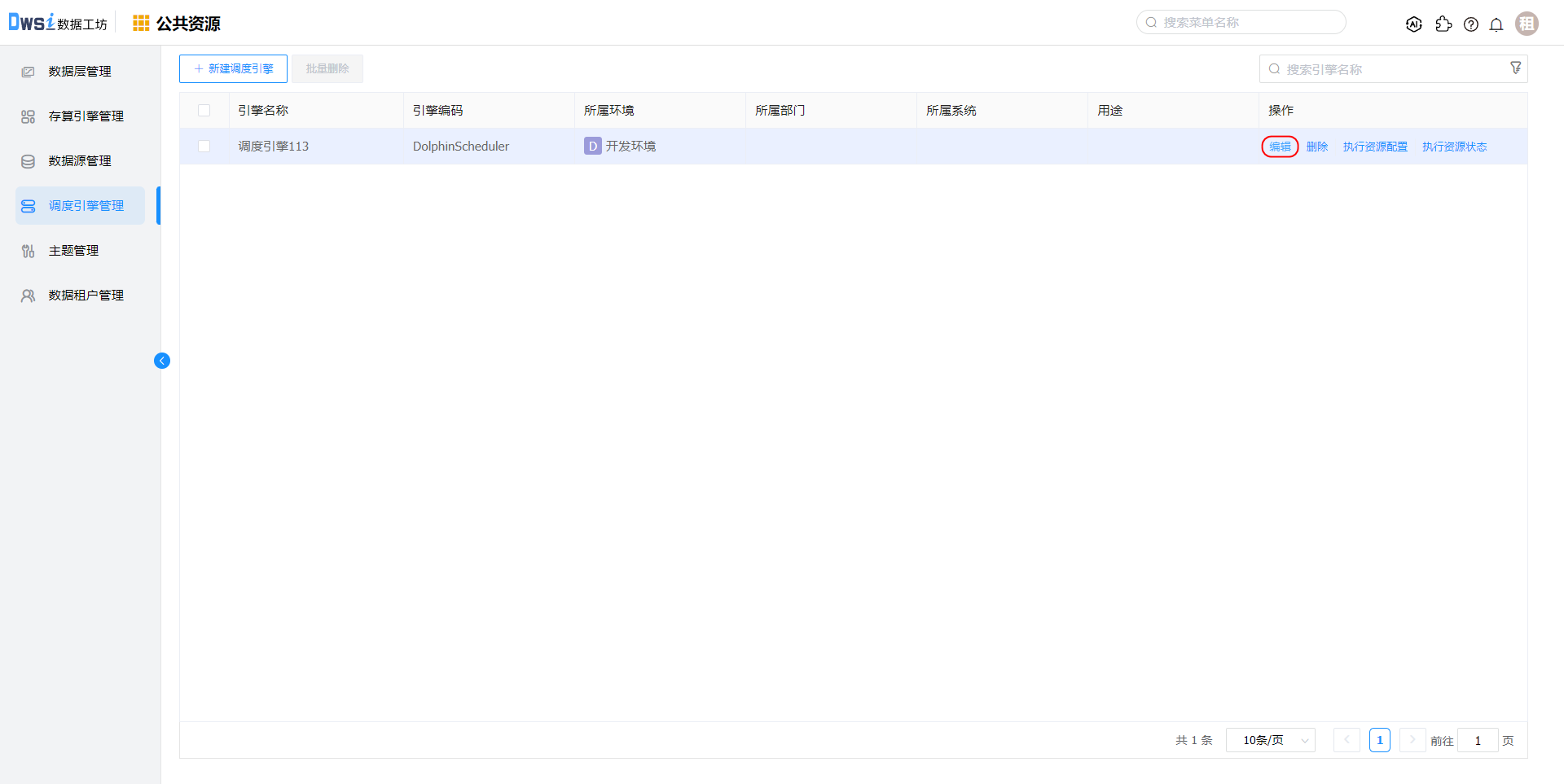Focus the 搜索引擎名称 search field
The width and height of the screenshot is (1564, 784).
point(1385,69)
